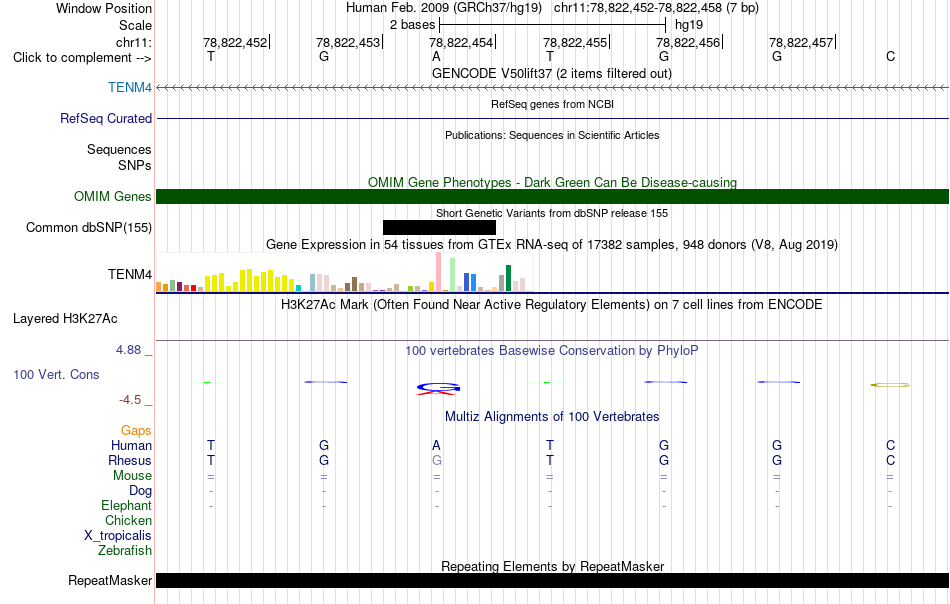Click the 4.88 PhyloP upper scale value
Viewport: 950px width, 604px height.
coord(128,350)
